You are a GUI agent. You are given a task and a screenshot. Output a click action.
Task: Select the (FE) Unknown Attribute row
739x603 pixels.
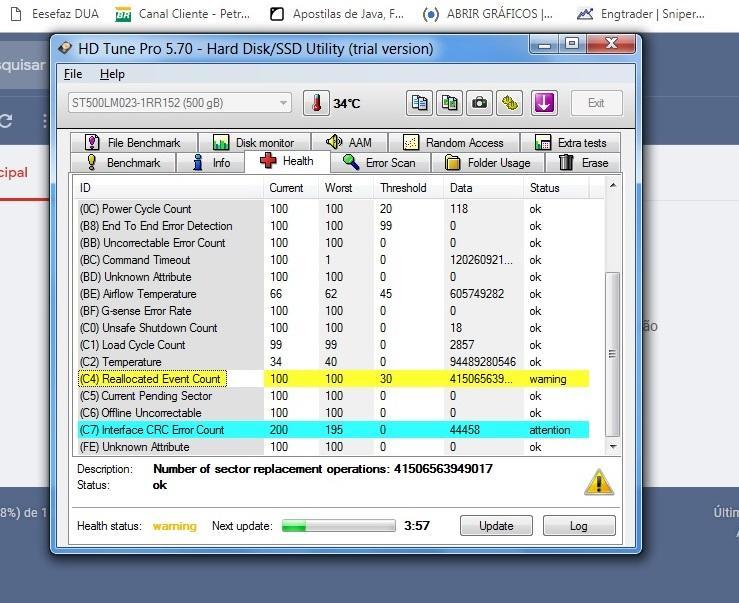[x=333, y=446]
